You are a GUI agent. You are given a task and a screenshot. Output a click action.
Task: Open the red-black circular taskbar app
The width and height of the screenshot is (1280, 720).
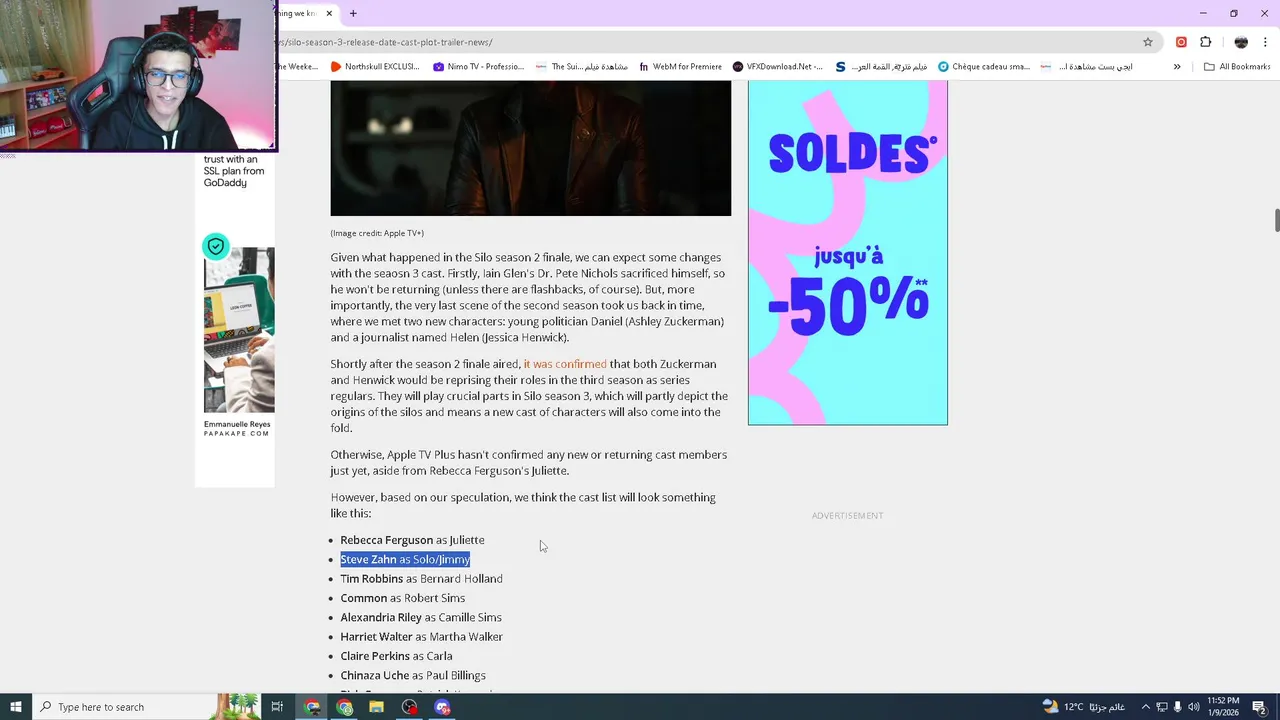[x=410, y=707]
